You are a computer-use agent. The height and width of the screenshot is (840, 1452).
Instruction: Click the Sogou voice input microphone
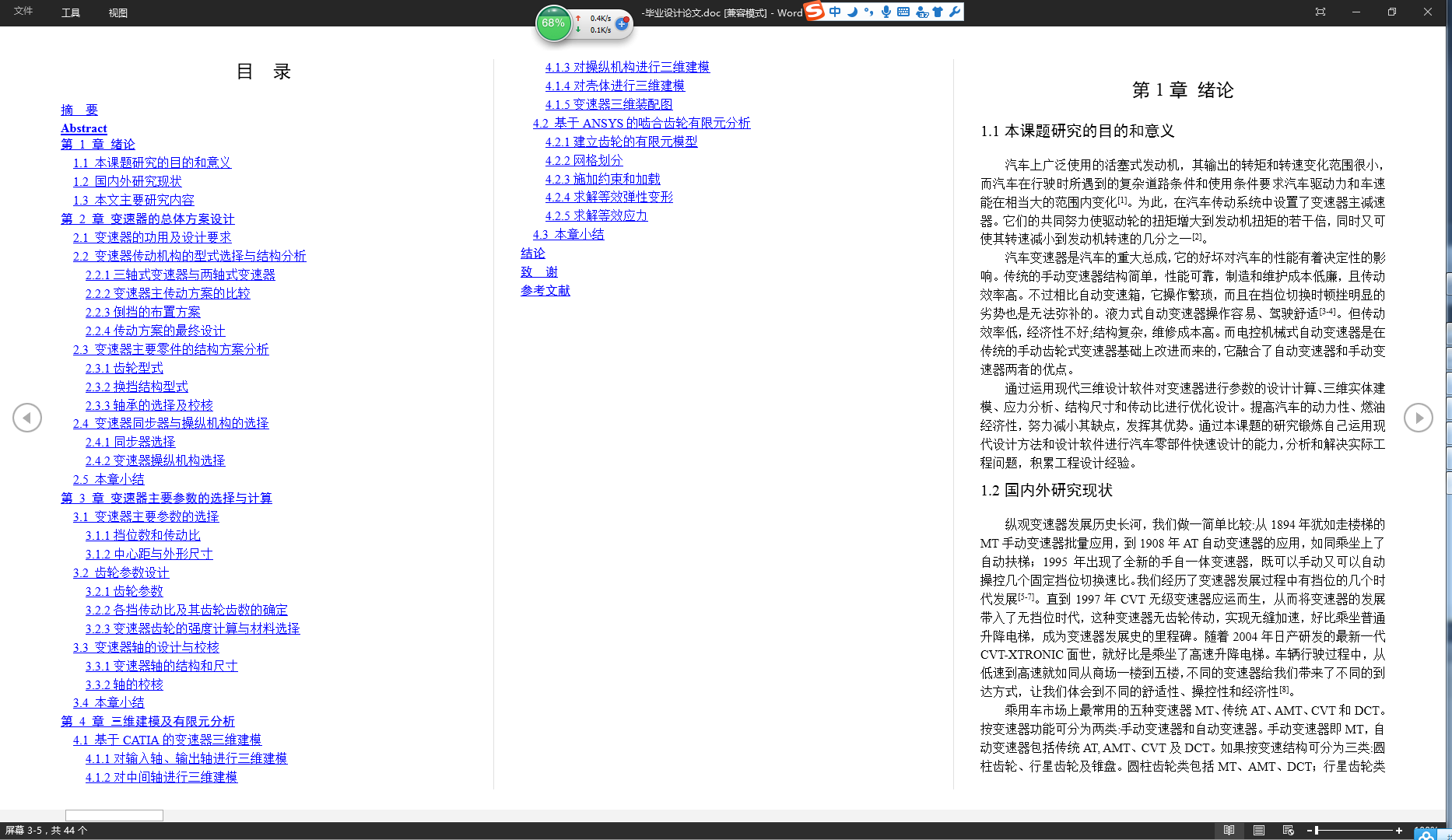click(x=886, y=12)
